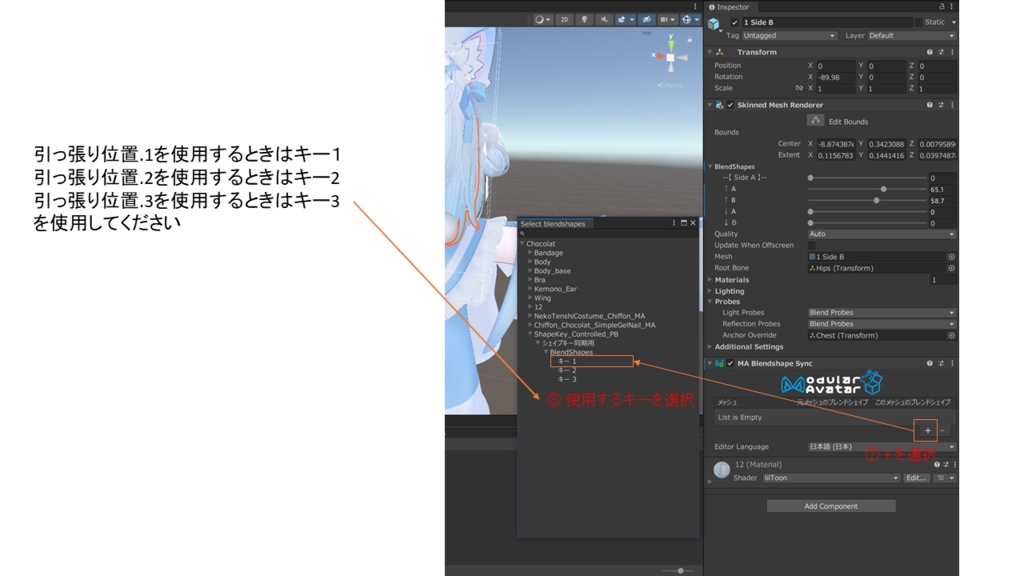Adjust the --[ Side A ]-- blendshape slider
Image resolution: width=1024 pixels, height=576 pixels.
[x=867, y=178]
